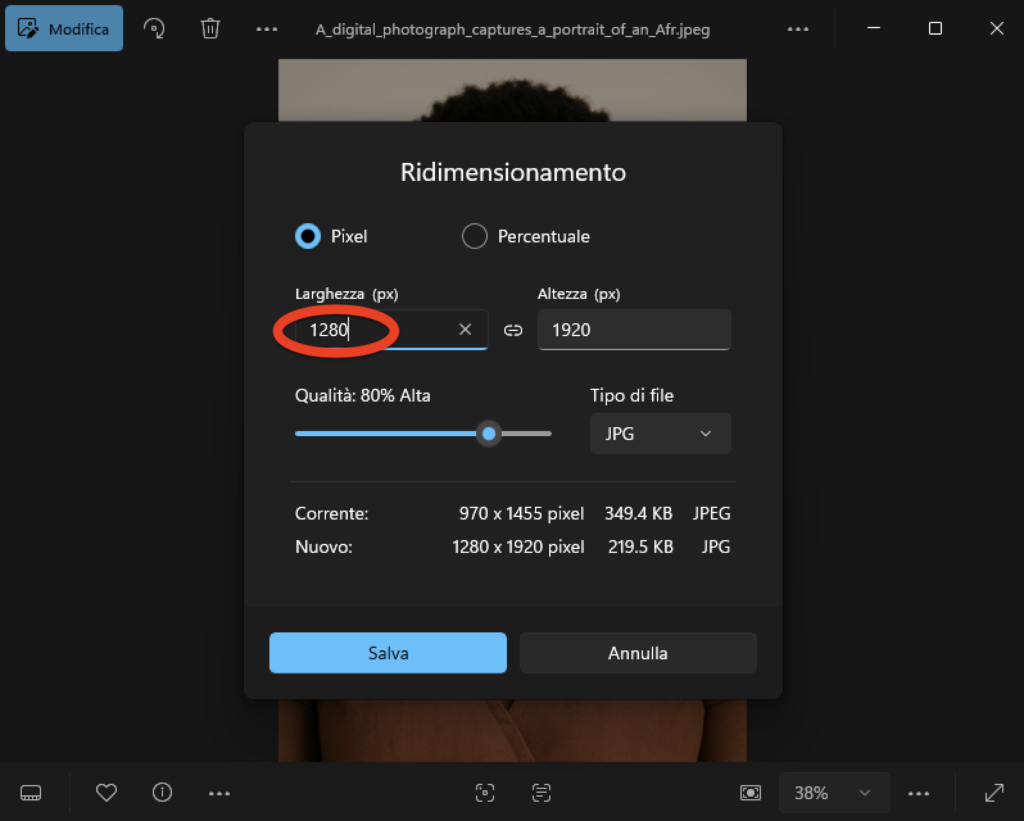Click the Salva button
Viewport: 1024px width, 821px height.
click(x=388, y=653)
